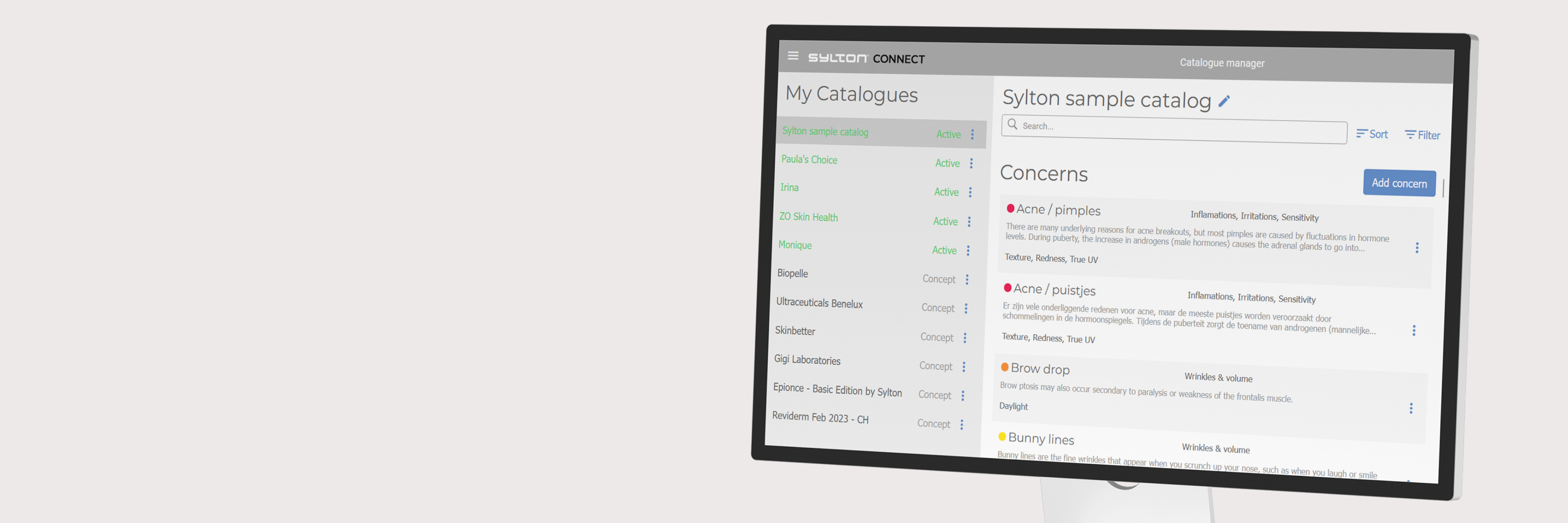1568x523 pixels.
Task: Click Active status of Paula's Choice
Action: coord(947,163)
